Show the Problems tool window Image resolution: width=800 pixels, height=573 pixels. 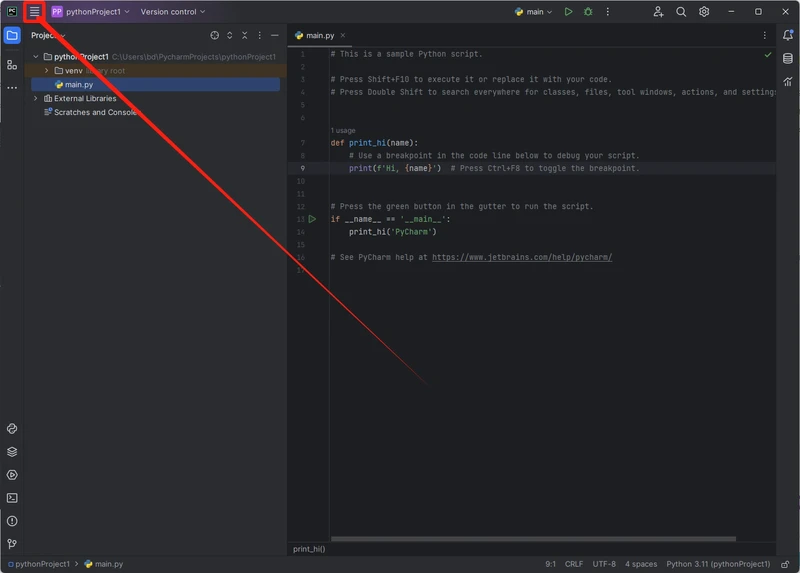click(12, 521)
